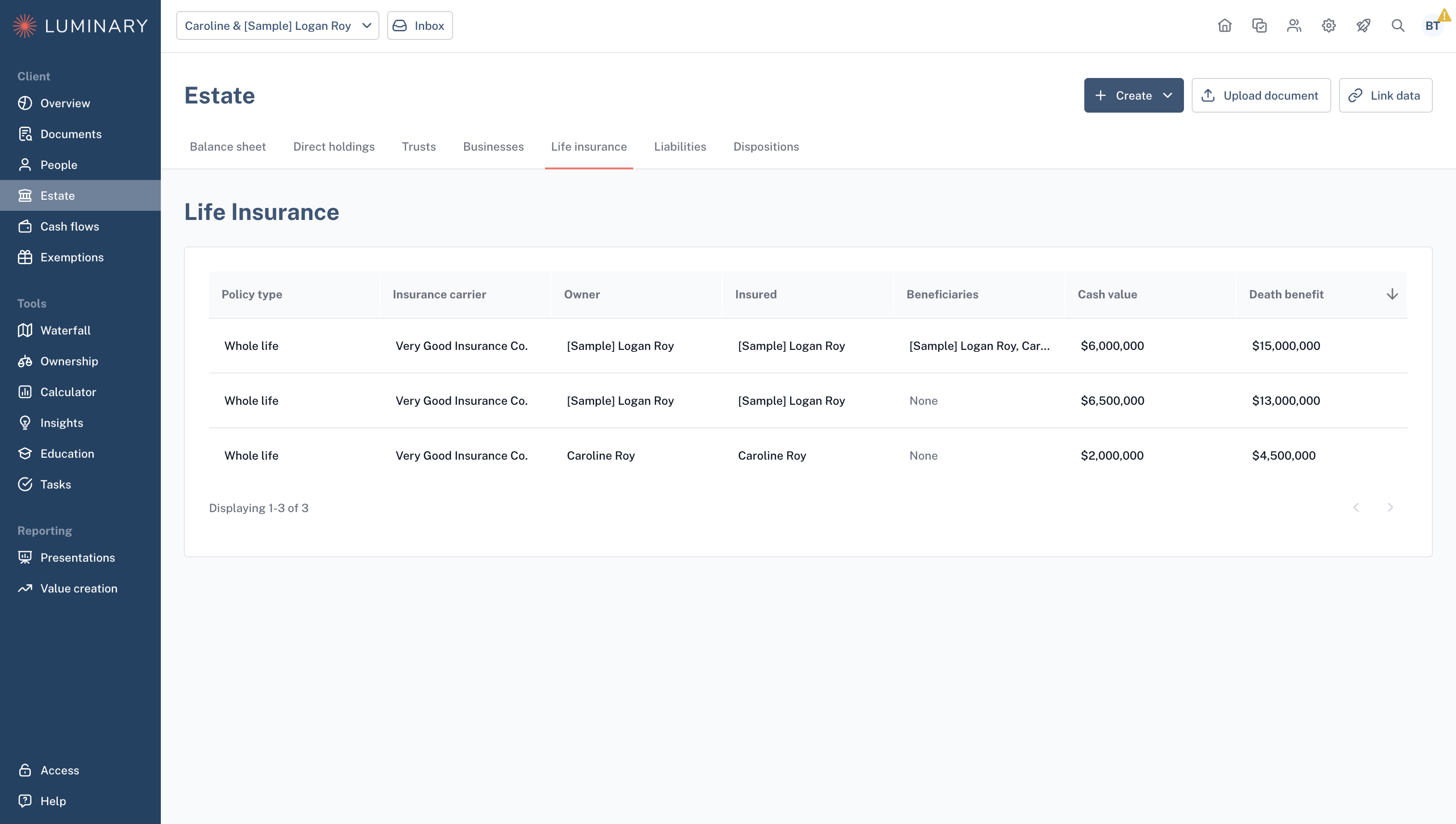Open the Tasks tool
Screen dimensions: 1456x824
(80, 485)
